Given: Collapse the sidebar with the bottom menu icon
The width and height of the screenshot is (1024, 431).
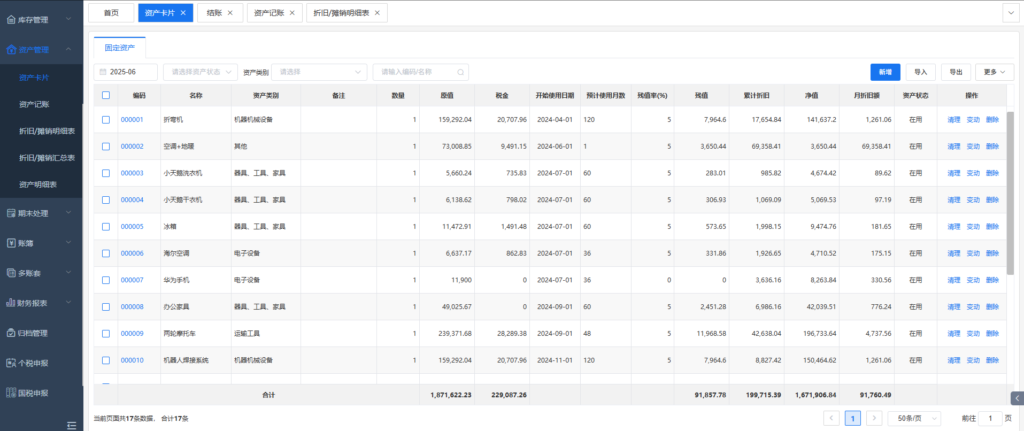Looking at the screenshot, I should [72, 425].
